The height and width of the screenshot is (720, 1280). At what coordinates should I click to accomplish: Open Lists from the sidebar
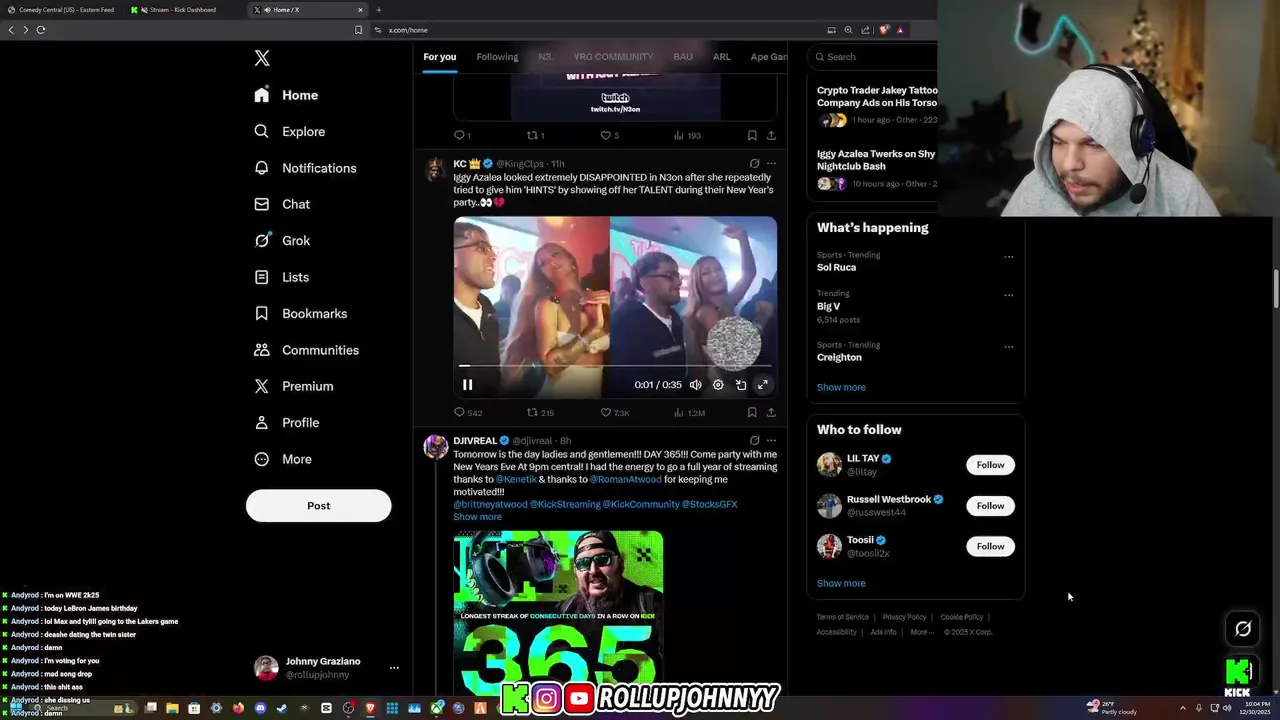[x=281, y=277]
